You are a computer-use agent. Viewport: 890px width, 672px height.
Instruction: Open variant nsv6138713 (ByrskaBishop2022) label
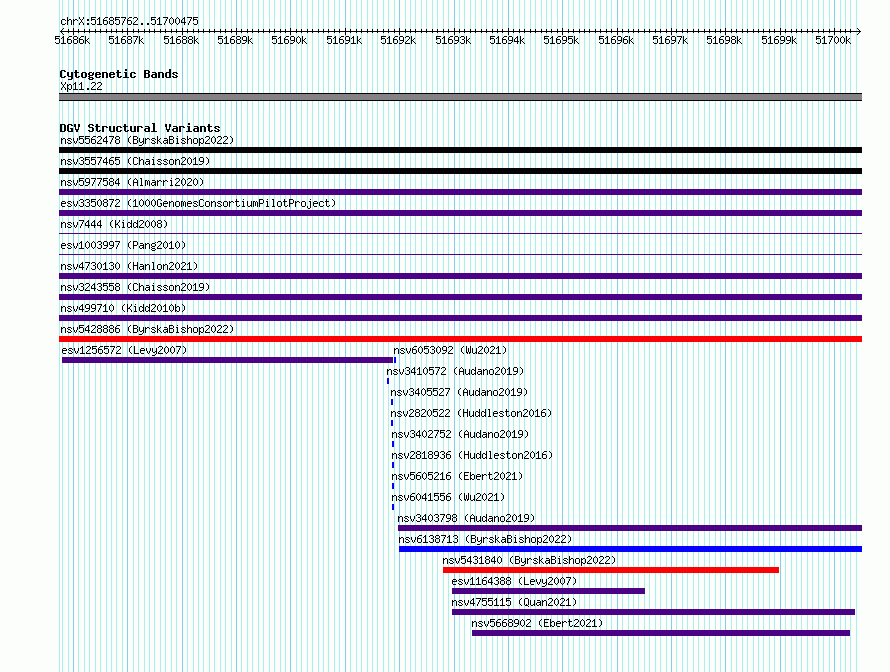point(485,539)
